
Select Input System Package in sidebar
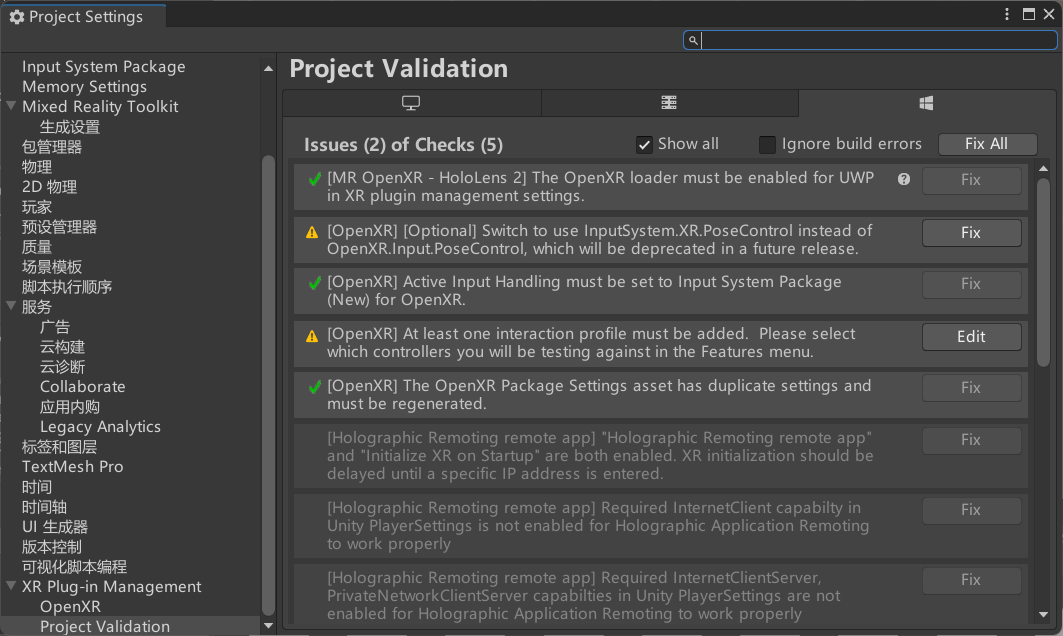pyautogui.click(x=103, y=67)
